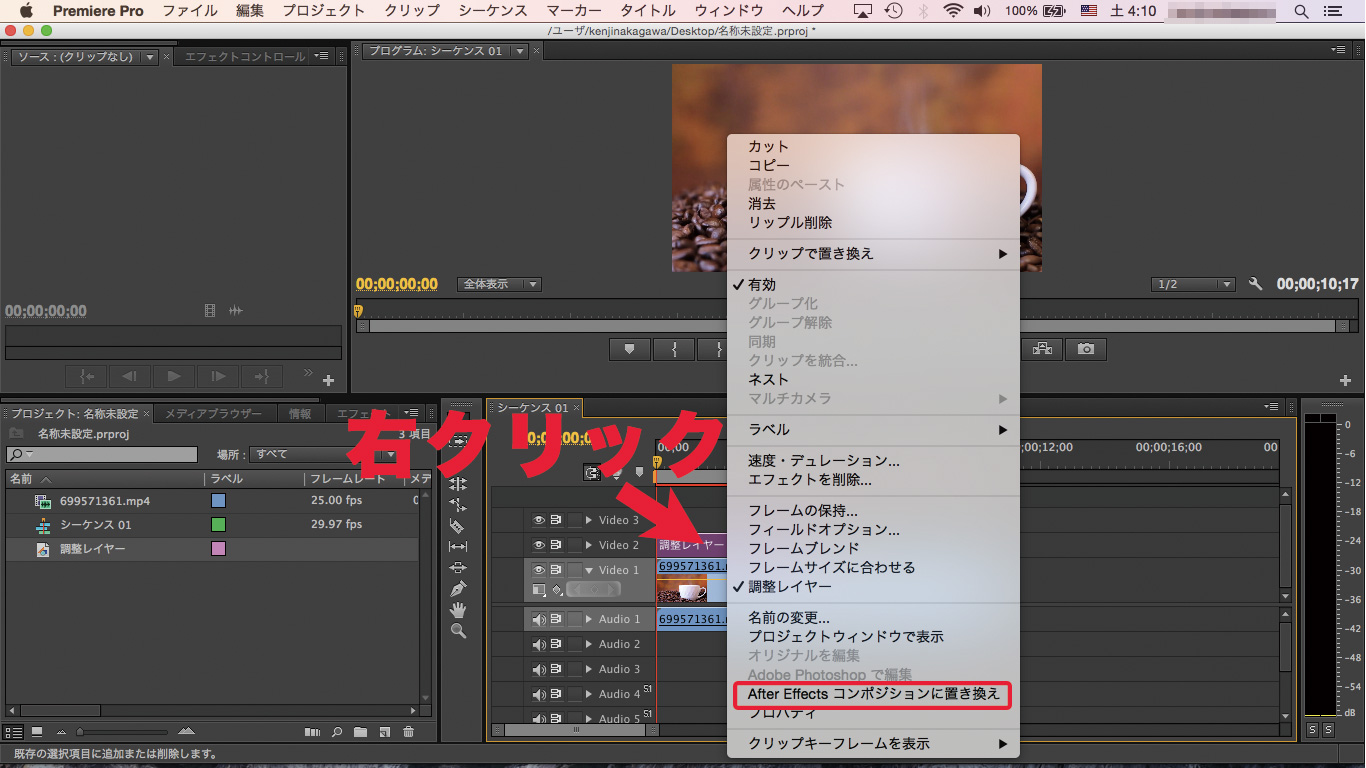Click green label swatch of シーケンス 01

click(x=218, y=524)
